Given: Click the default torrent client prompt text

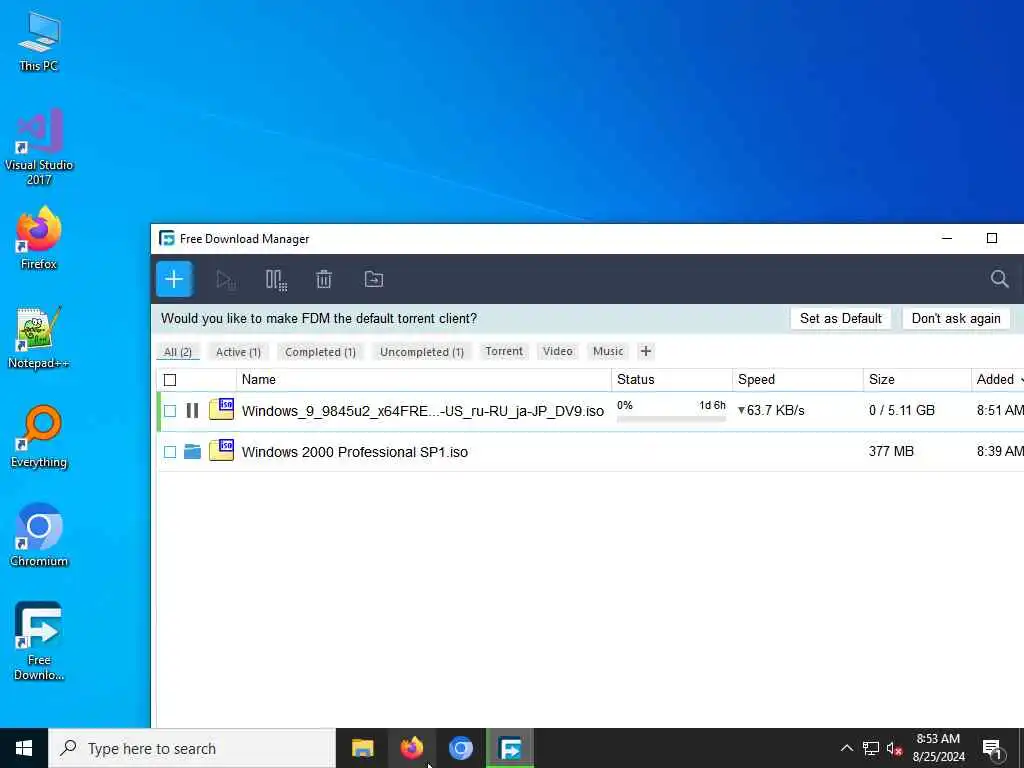Looking at the screenshot, I should point(319,319).
